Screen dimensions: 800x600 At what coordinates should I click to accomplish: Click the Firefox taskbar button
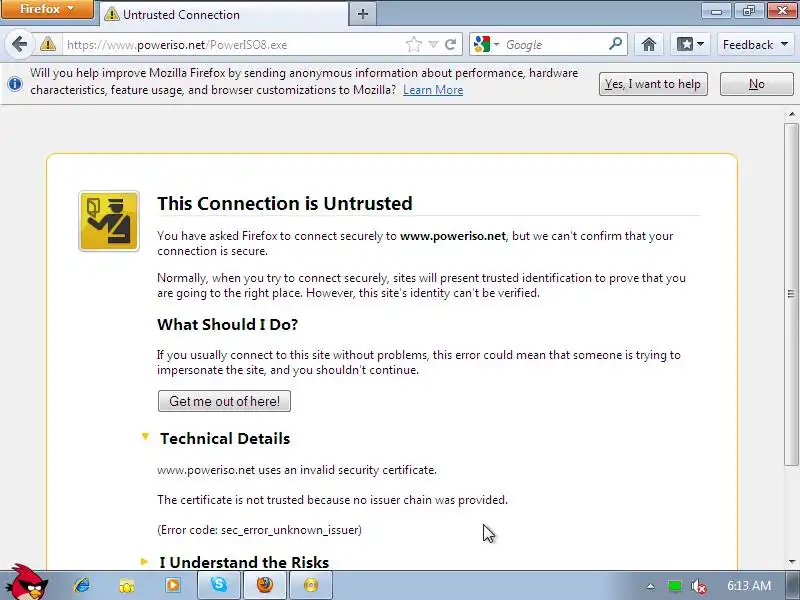coord(265,585)
